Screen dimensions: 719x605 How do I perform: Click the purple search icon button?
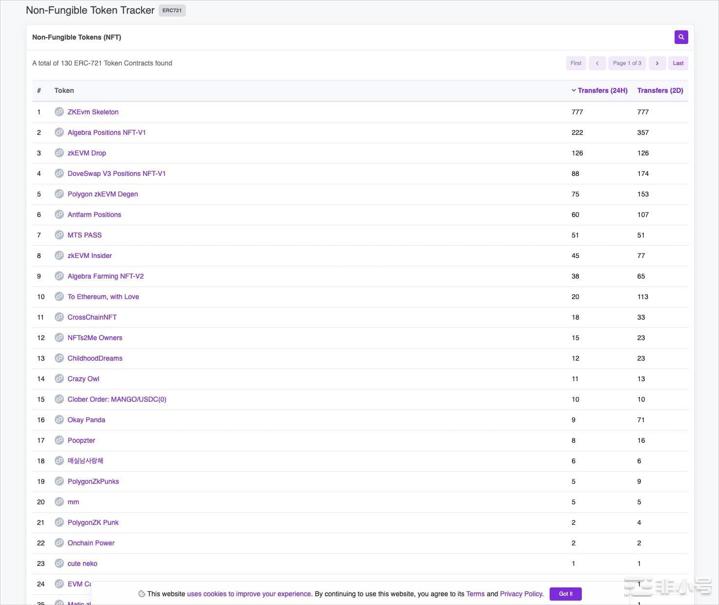681,37
